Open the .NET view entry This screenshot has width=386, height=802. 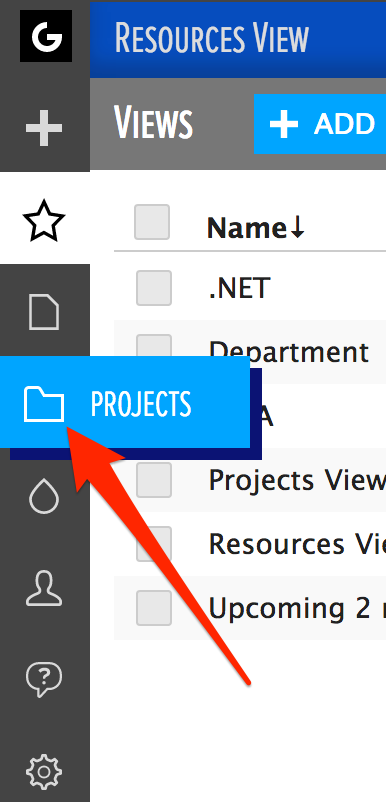tap(239, 288)
